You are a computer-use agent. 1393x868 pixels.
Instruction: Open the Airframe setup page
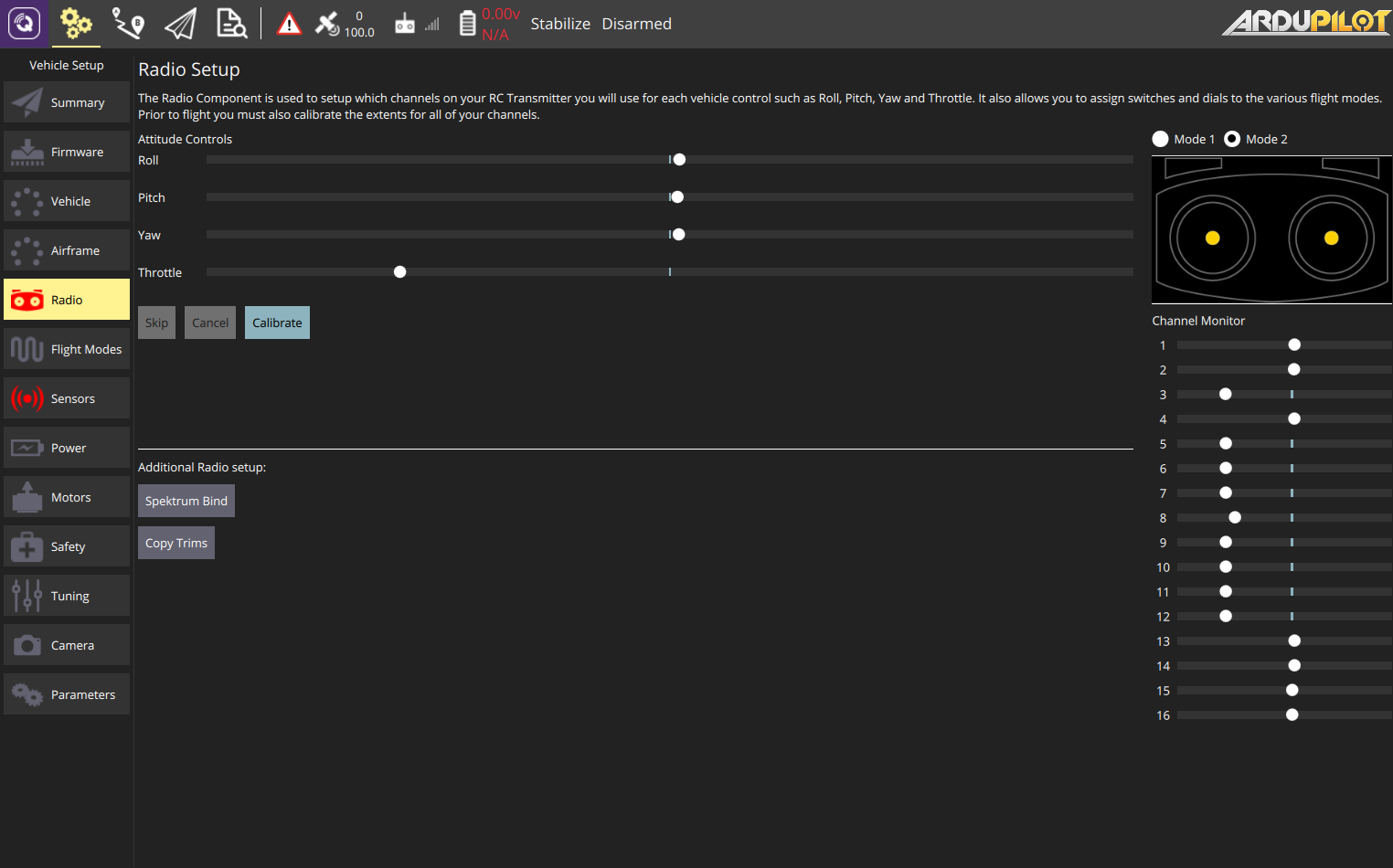tap(67, 250)
